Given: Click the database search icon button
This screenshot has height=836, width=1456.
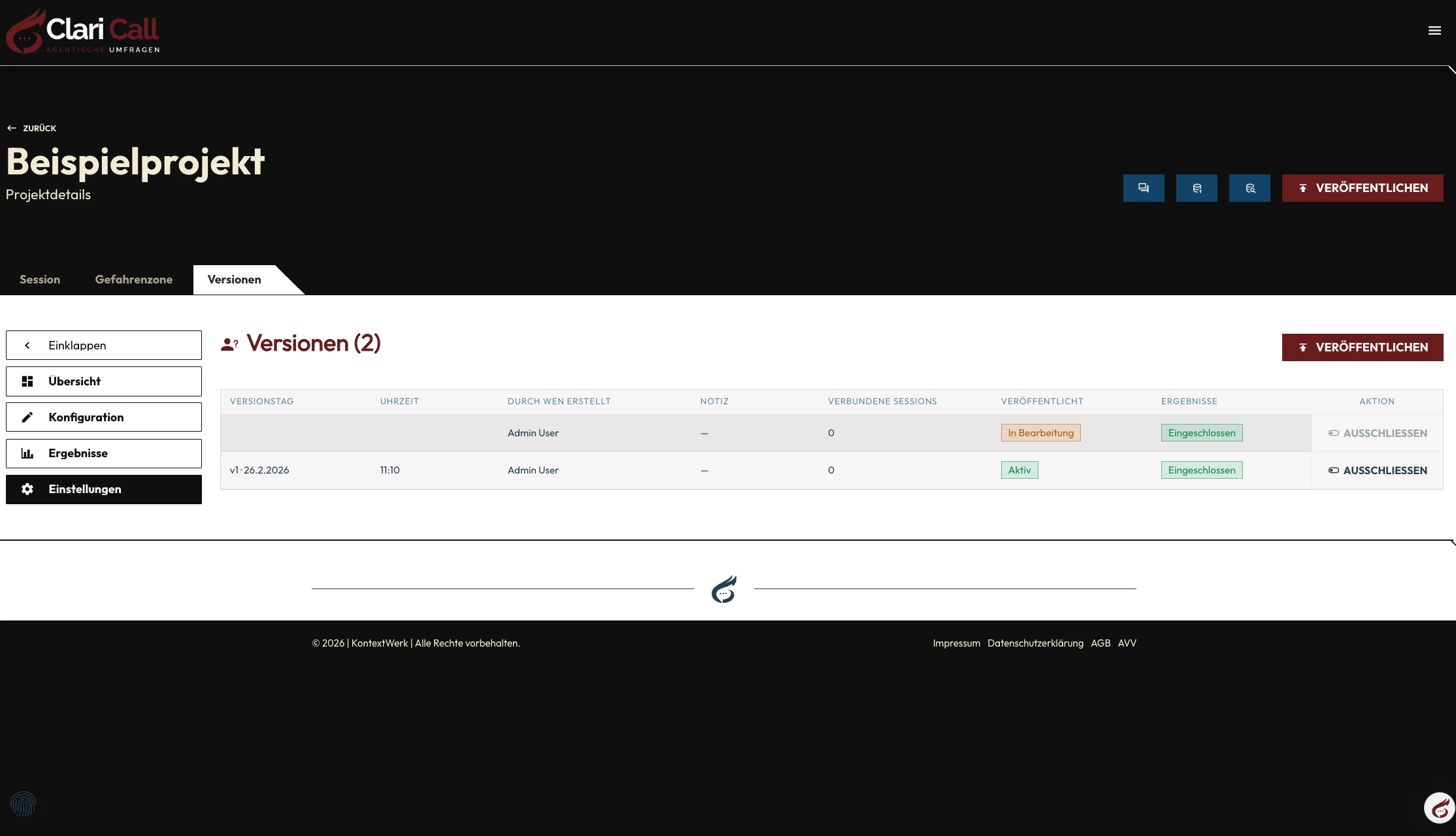Looking at the screenshot, I should (1249, 188).
